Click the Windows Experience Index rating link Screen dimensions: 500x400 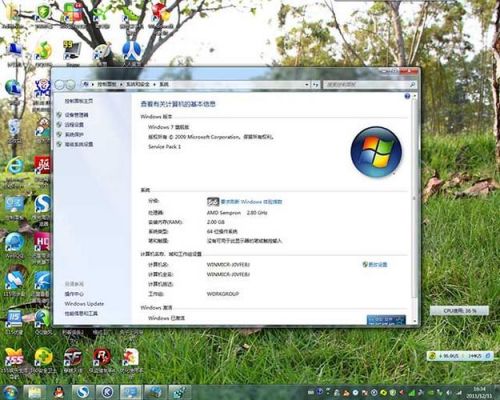tap(252, 202)
